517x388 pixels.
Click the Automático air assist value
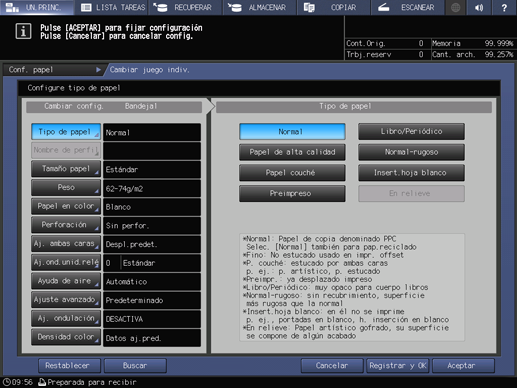tap(152, 282)
